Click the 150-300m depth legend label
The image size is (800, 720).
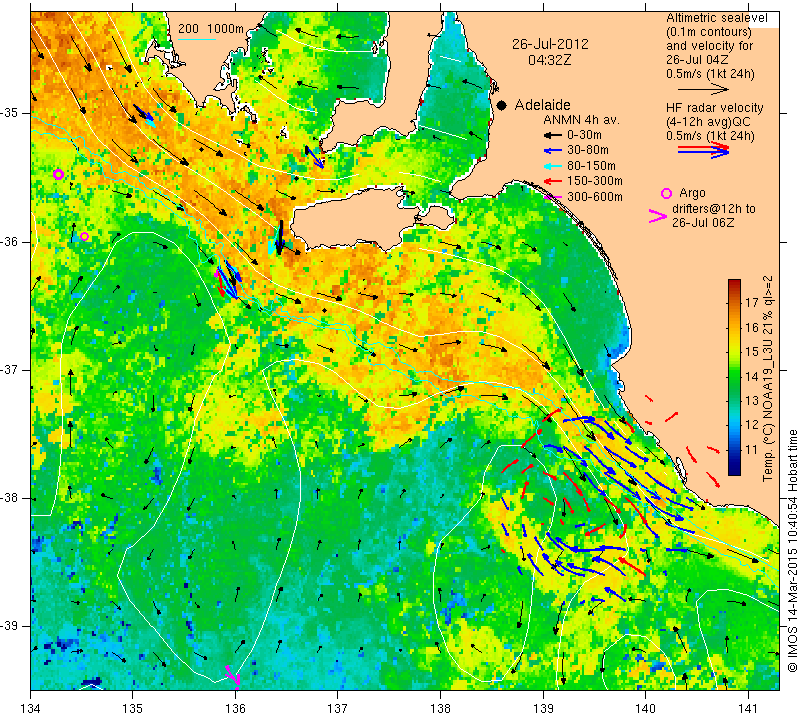595,181
